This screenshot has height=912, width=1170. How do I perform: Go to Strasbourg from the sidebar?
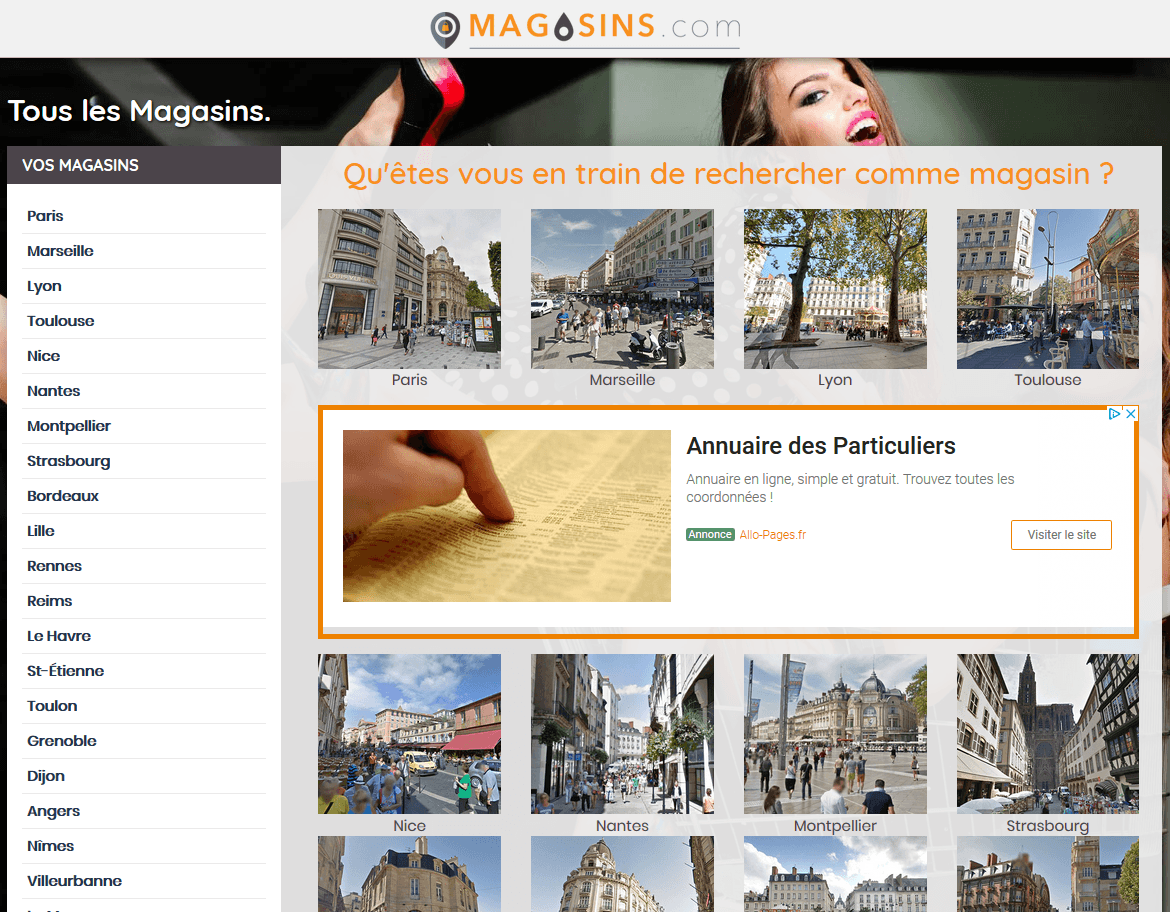pyautogui.click(x=69, y=461)
